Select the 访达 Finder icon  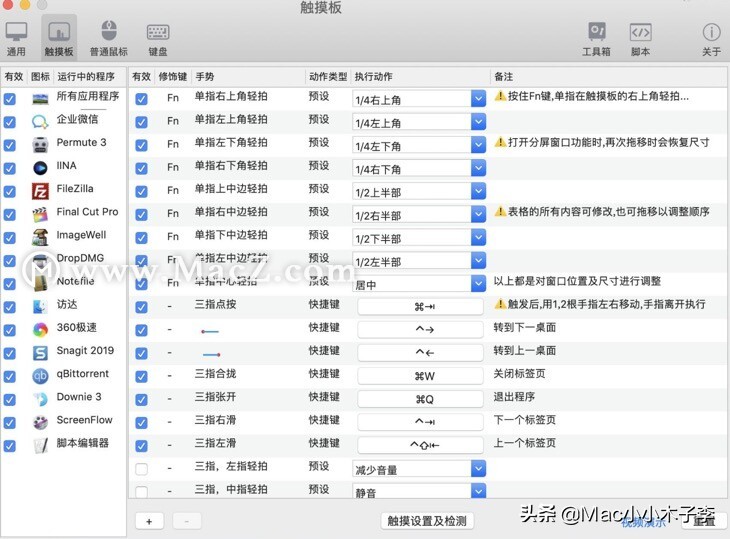(40, 307)
